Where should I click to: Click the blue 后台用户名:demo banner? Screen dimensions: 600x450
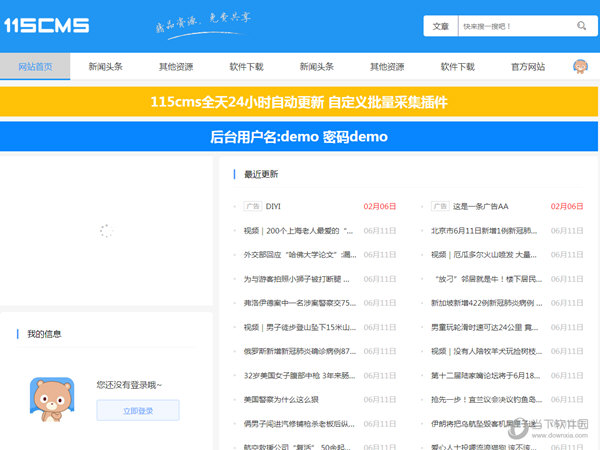click(x=299, y=137)
